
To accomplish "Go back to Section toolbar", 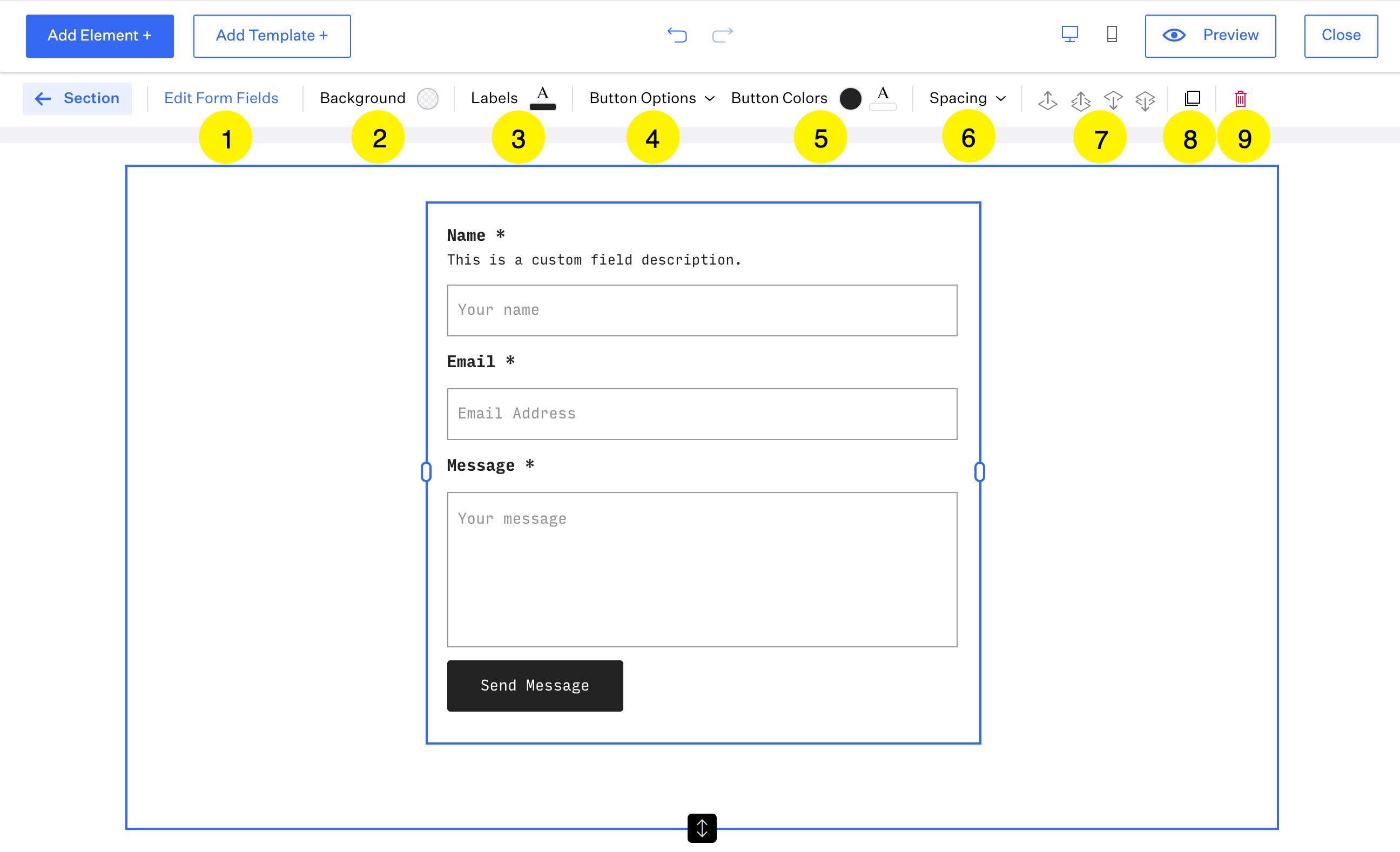I will click(77, 98).
